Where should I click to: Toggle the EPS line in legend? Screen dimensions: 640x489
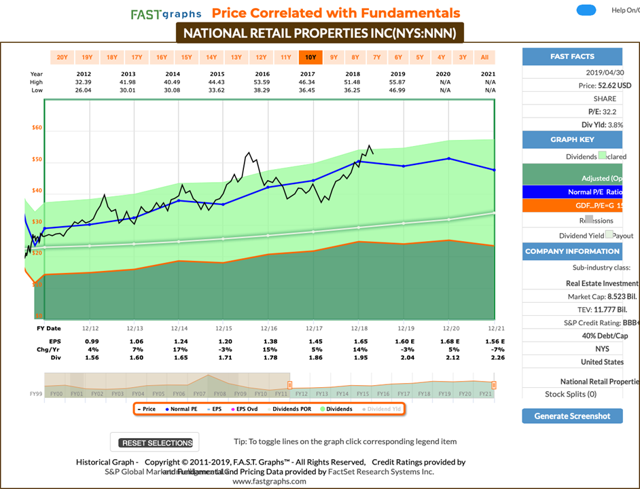(214, 409)
